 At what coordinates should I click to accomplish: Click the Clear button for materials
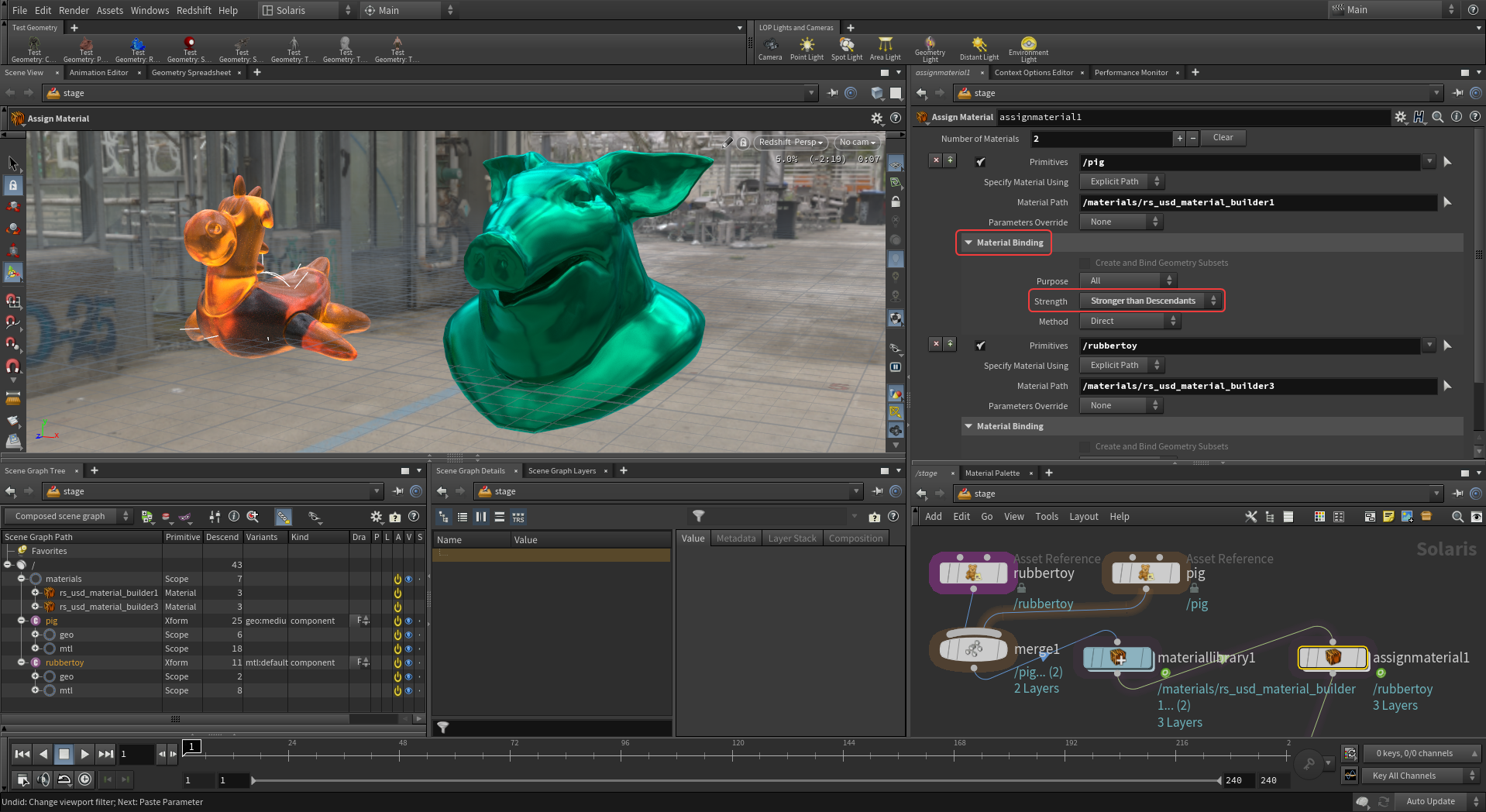point(1223,138)
